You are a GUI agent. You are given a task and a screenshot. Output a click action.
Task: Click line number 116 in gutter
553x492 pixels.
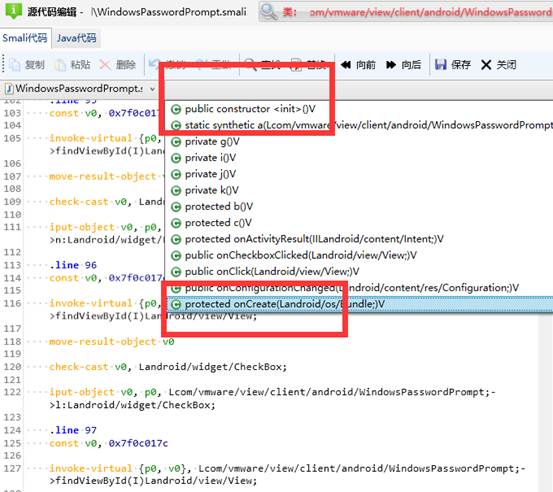pos(12,303)
